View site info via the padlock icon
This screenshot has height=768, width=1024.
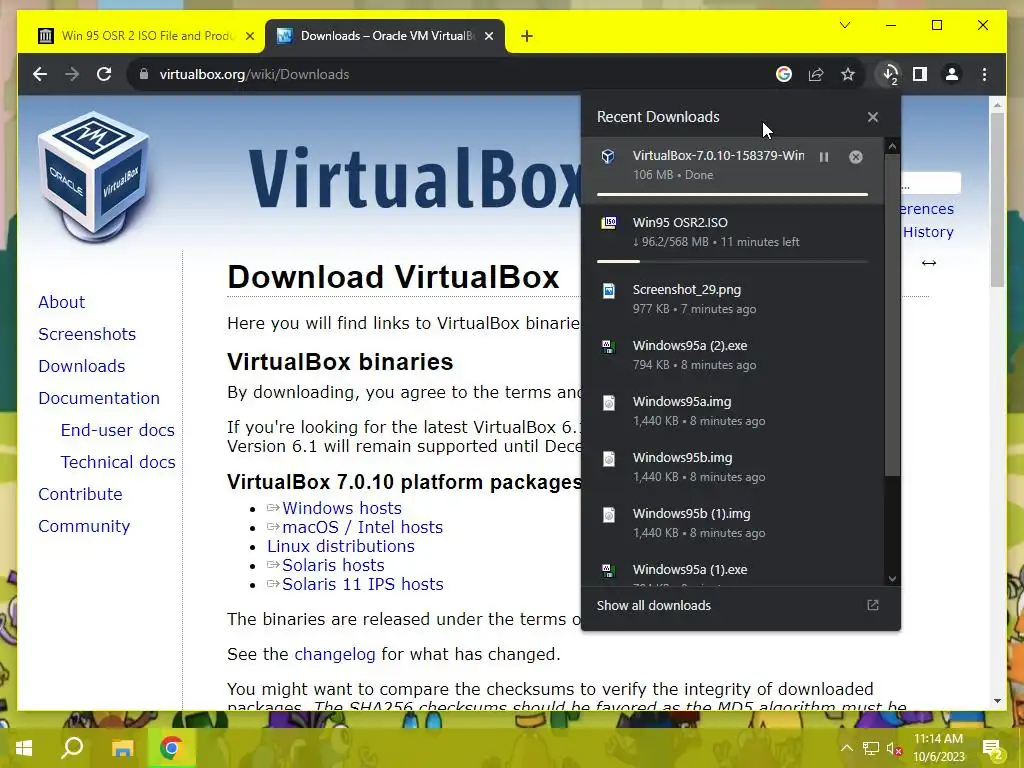[144, 74]
